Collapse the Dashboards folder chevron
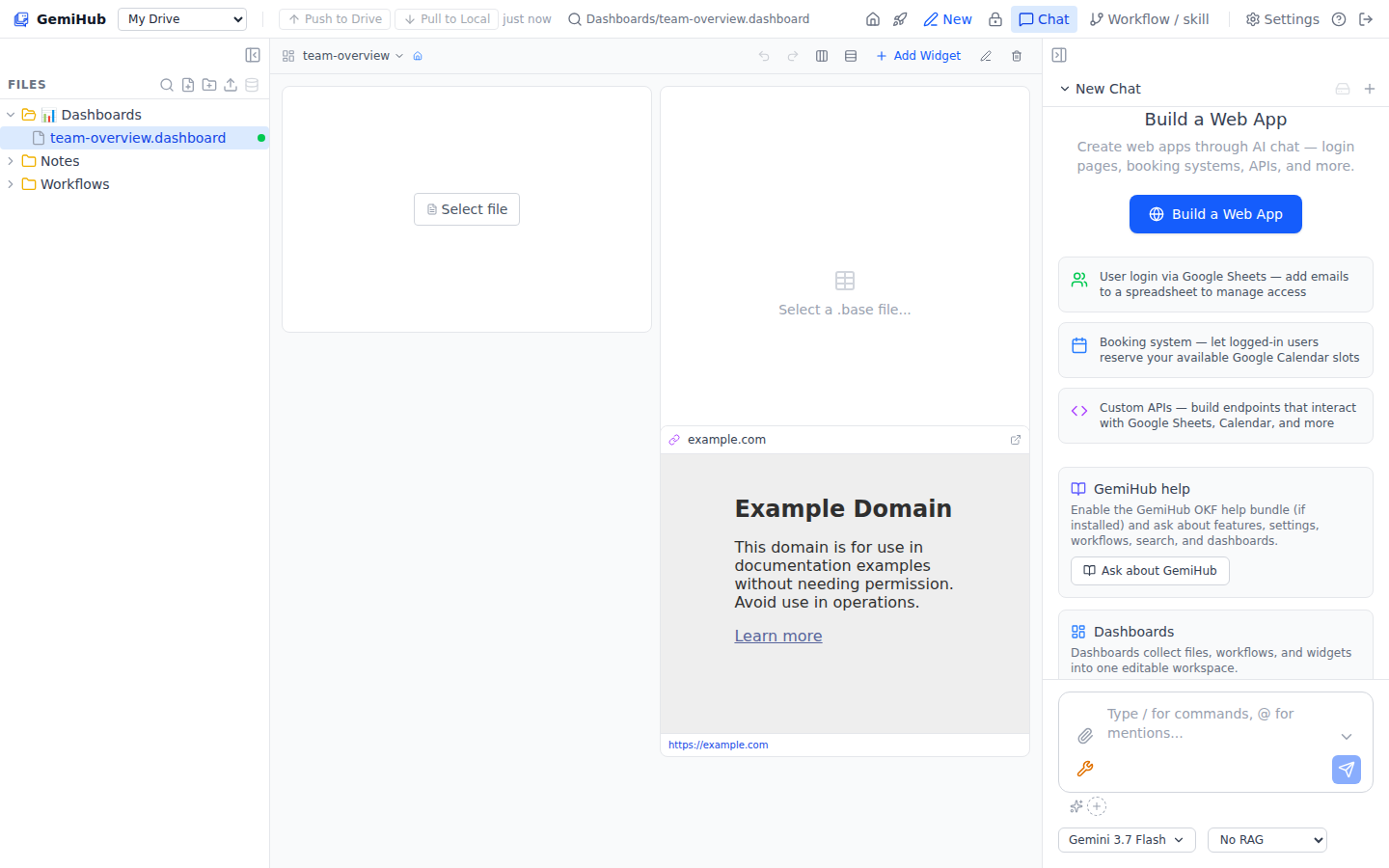Viewport: 1389px width, 868px height. pyautogui.click(x=11, y=115)
